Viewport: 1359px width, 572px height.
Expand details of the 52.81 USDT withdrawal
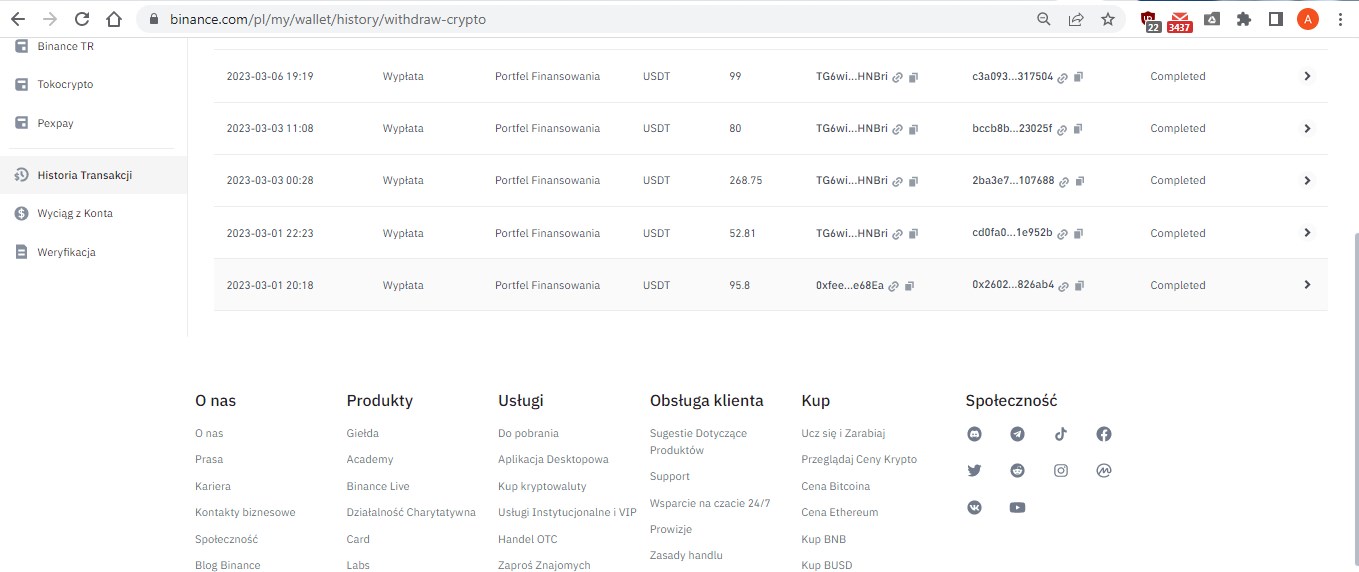tap(1306, 233)
